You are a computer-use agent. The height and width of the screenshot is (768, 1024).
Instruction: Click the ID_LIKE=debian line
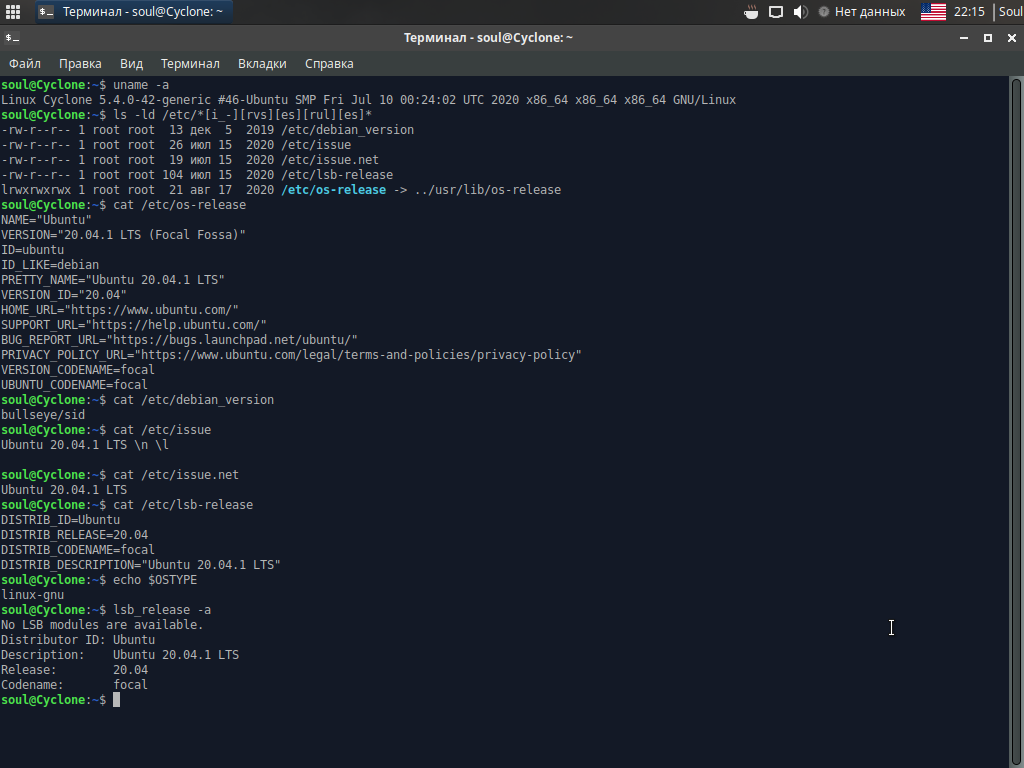pyautogui.click(x=50, y=265)
